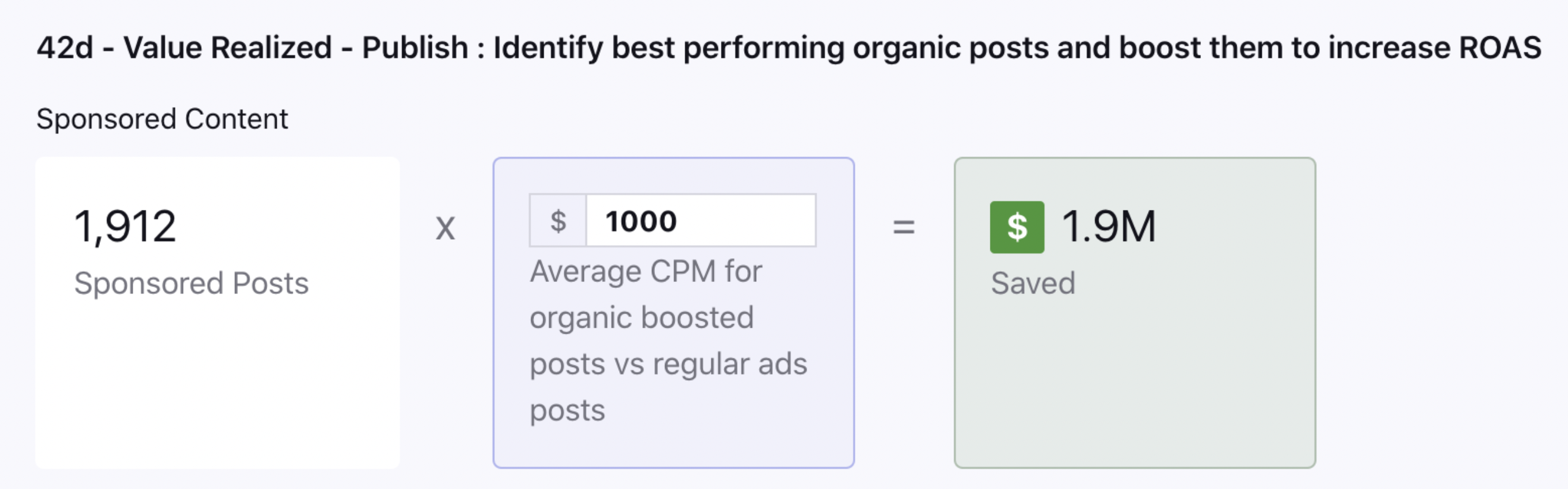Click the Average CPM description text
Viewport: 1568px width, 489px height.
pos(669,340)
